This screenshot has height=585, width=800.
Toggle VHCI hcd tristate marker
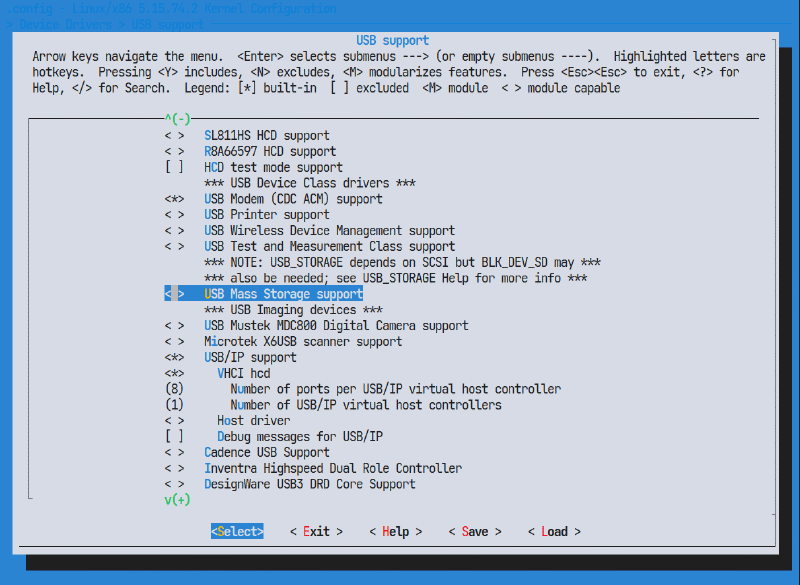175,373
